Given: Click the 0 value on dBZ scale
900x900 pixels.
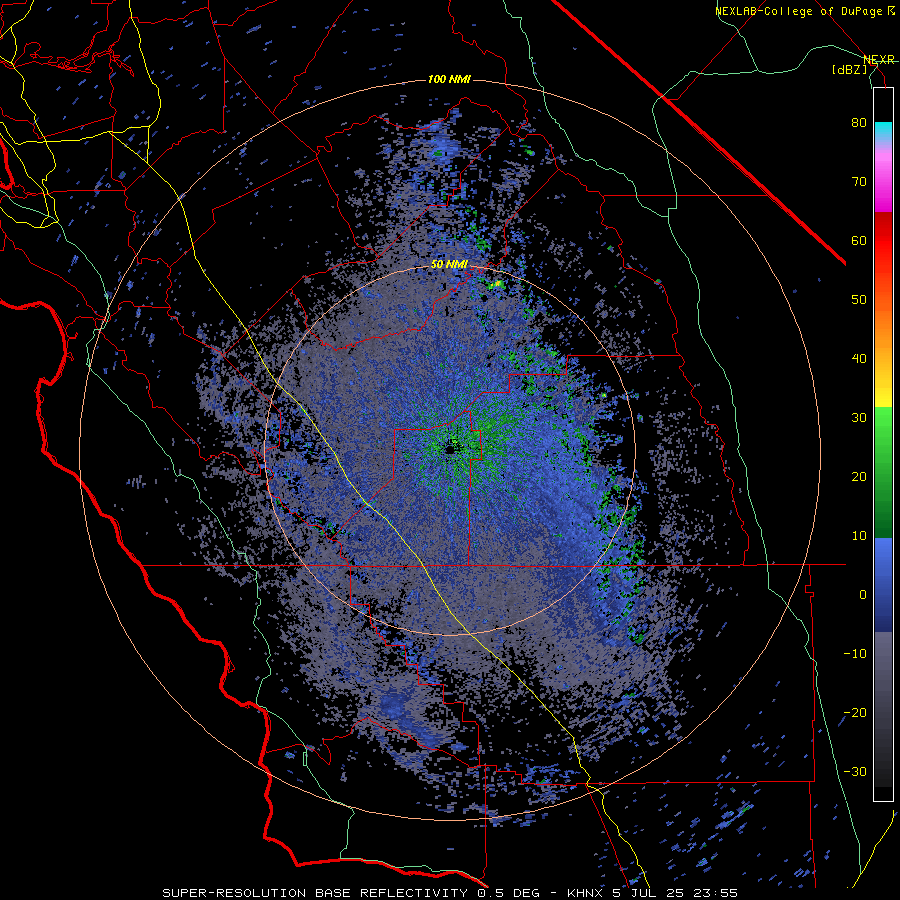Looking at the screenshot, I should pos(863,595).
